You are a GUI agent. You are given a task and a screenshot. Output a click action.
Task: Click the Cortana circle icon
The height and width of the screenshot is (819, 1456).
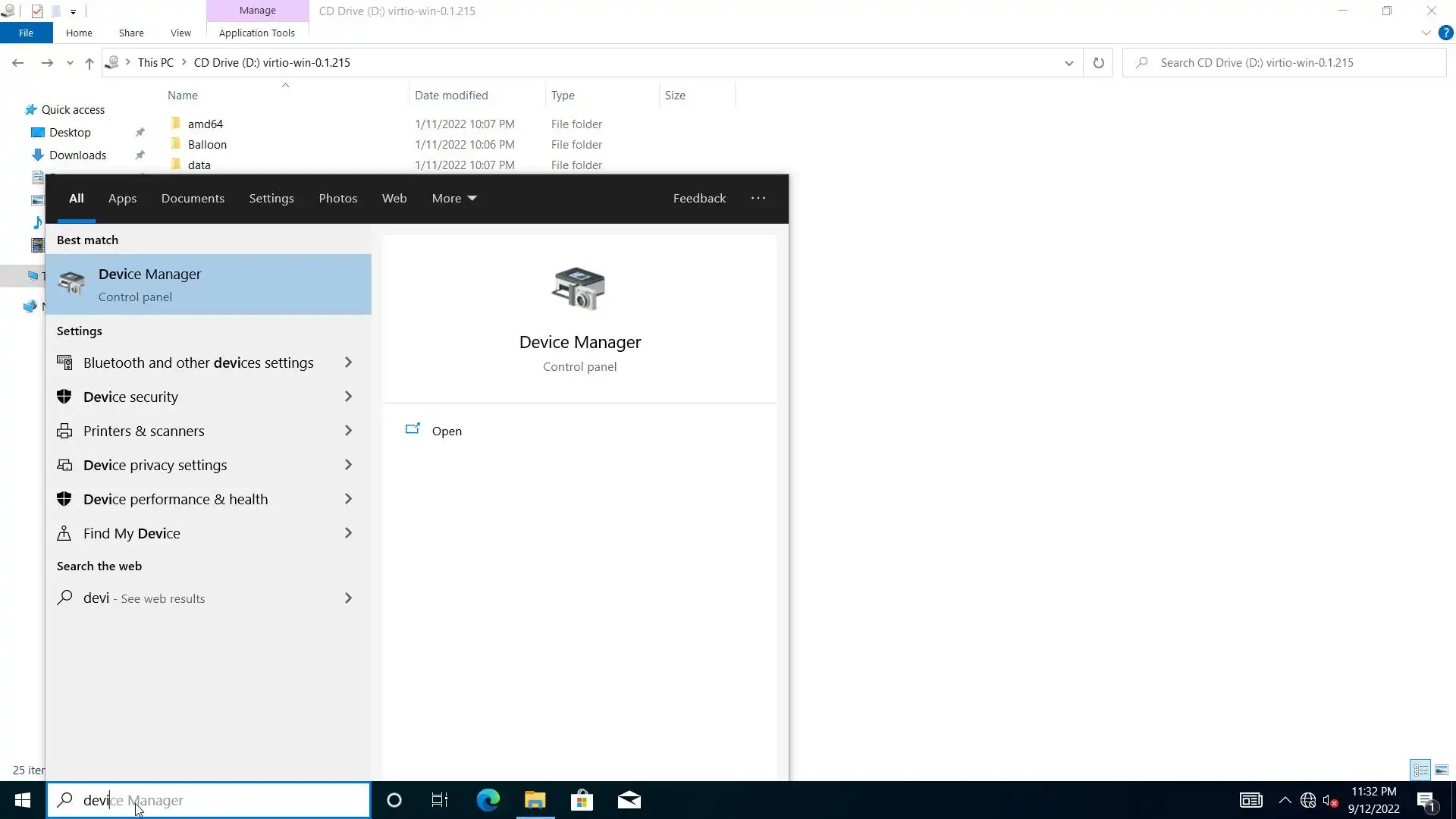394,800
